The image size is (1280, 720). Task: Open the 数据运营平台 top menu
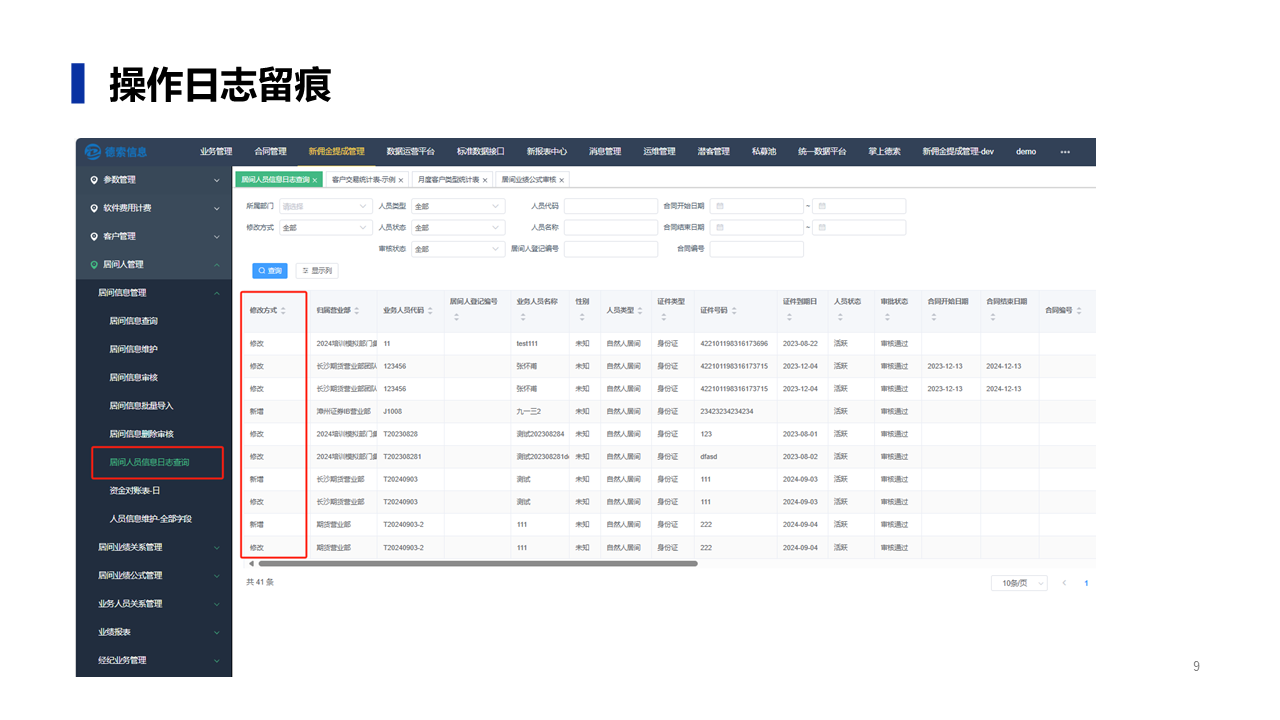coord(411,152)
